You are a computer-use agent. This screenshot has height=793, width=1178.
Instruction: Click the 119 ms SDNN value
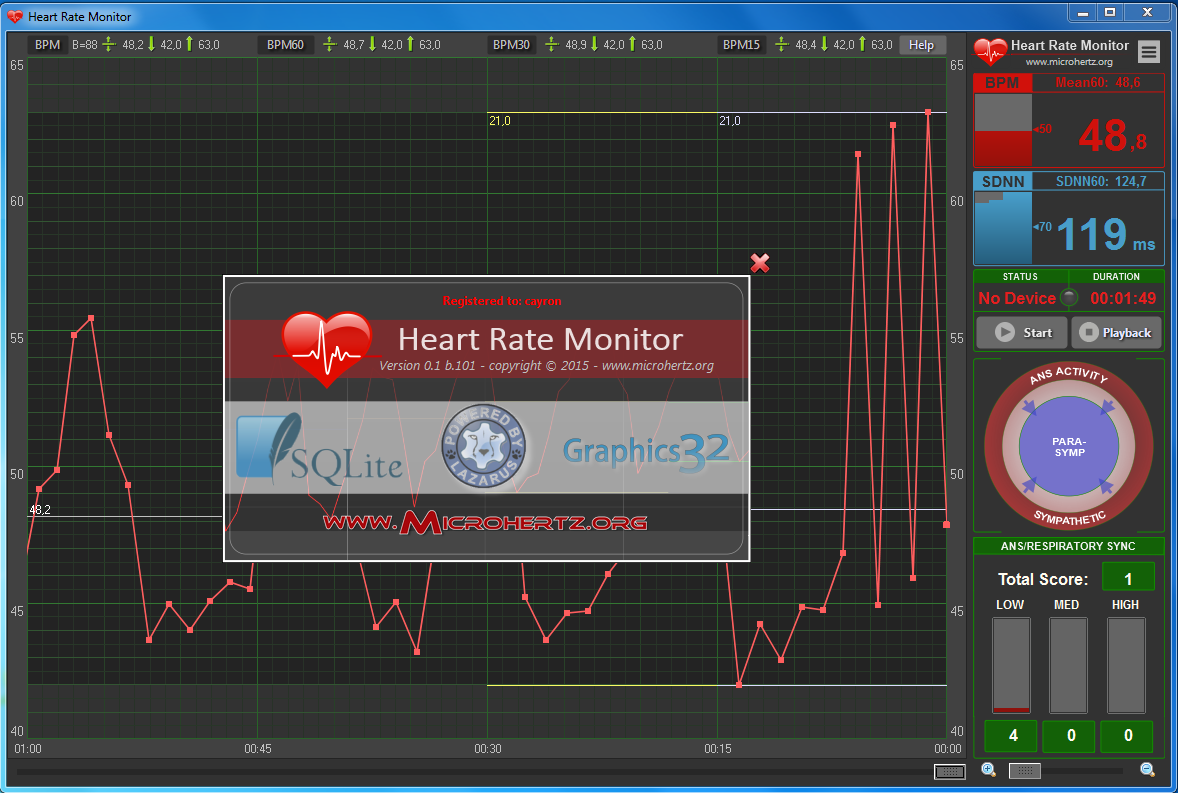tap(1106, 234)
